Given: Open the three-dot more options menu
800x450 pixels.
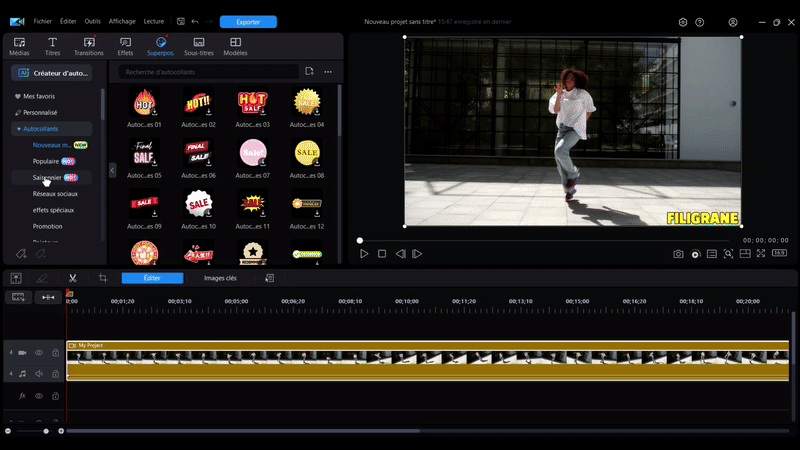Looking at the screenshot, I should 328,72.
